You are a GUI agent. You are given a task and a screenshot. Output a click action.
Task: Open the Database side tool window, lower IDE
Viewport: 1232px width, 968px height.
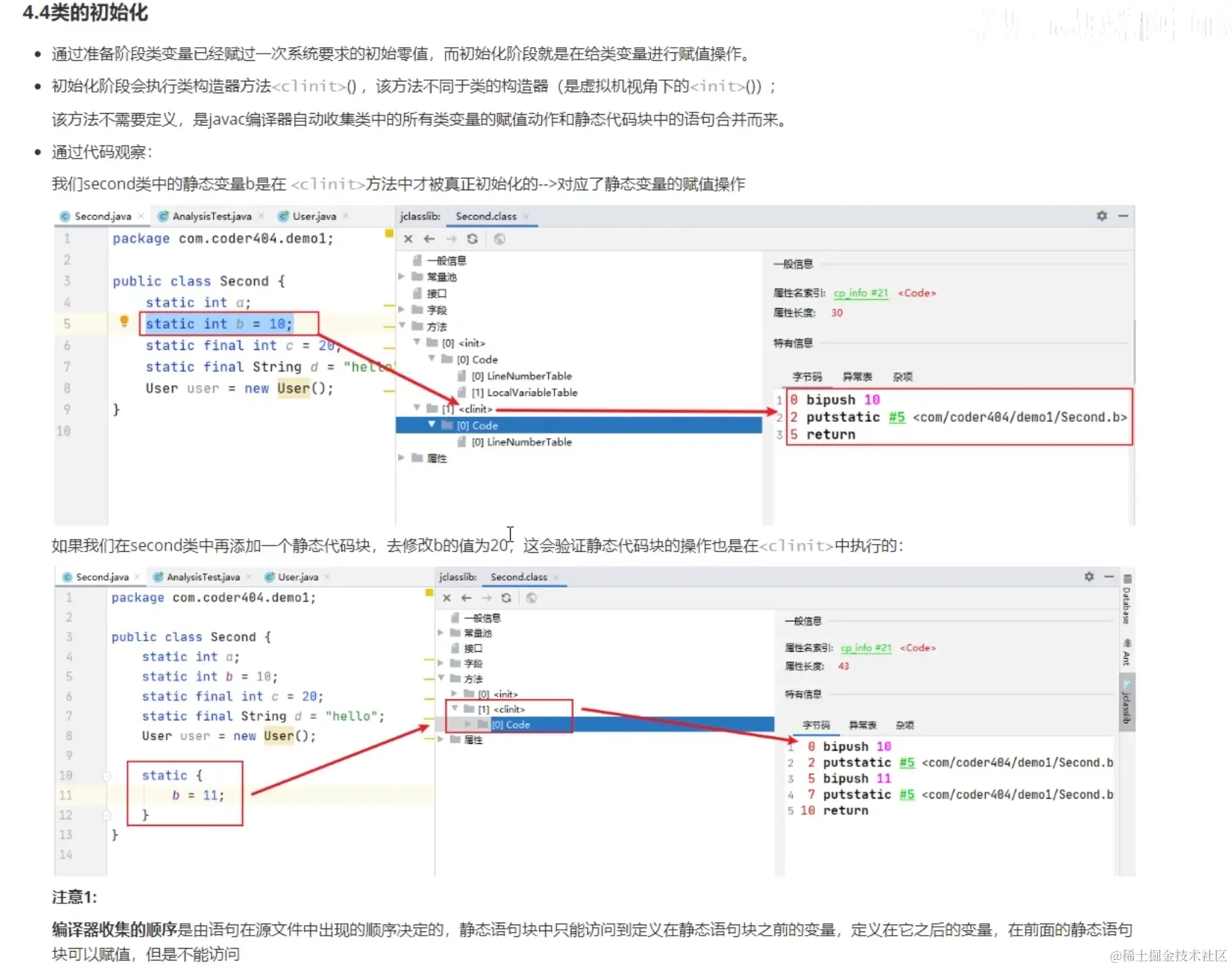tap(1126, 599)
